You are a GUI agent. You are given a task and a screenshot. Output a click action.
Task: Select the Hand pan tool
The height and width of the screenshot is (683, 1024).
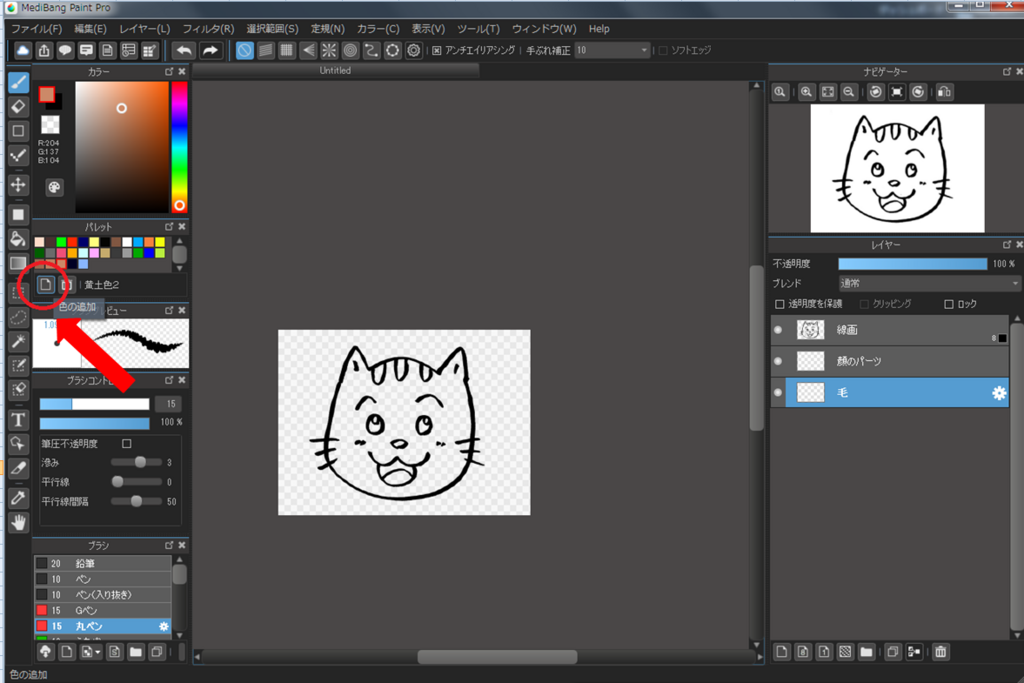pos(18,522)
